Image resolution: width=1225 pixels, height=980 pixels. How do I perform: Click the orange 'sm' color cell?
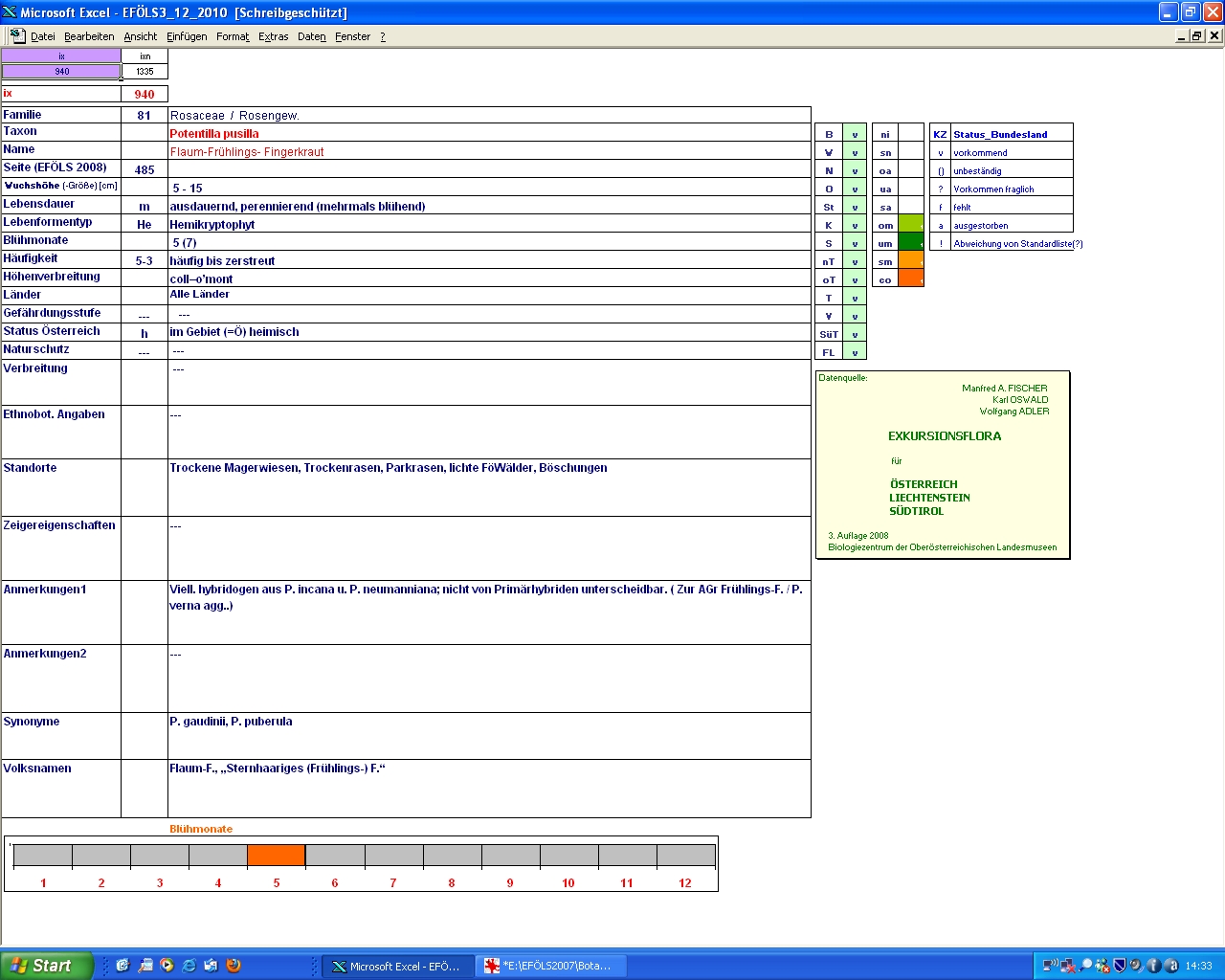click(x=911, y=262)
